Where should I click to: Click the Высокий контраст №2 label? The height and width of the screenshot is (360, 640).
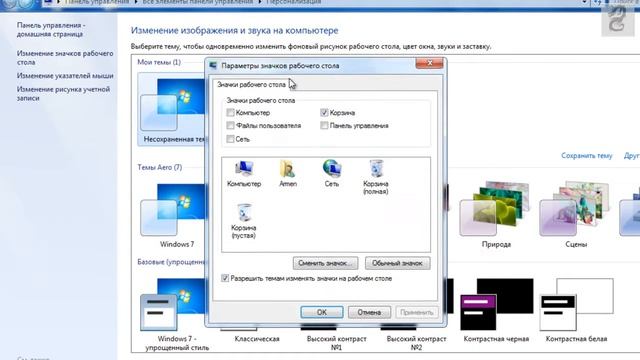pyautogui.click(x=416, y=343)
